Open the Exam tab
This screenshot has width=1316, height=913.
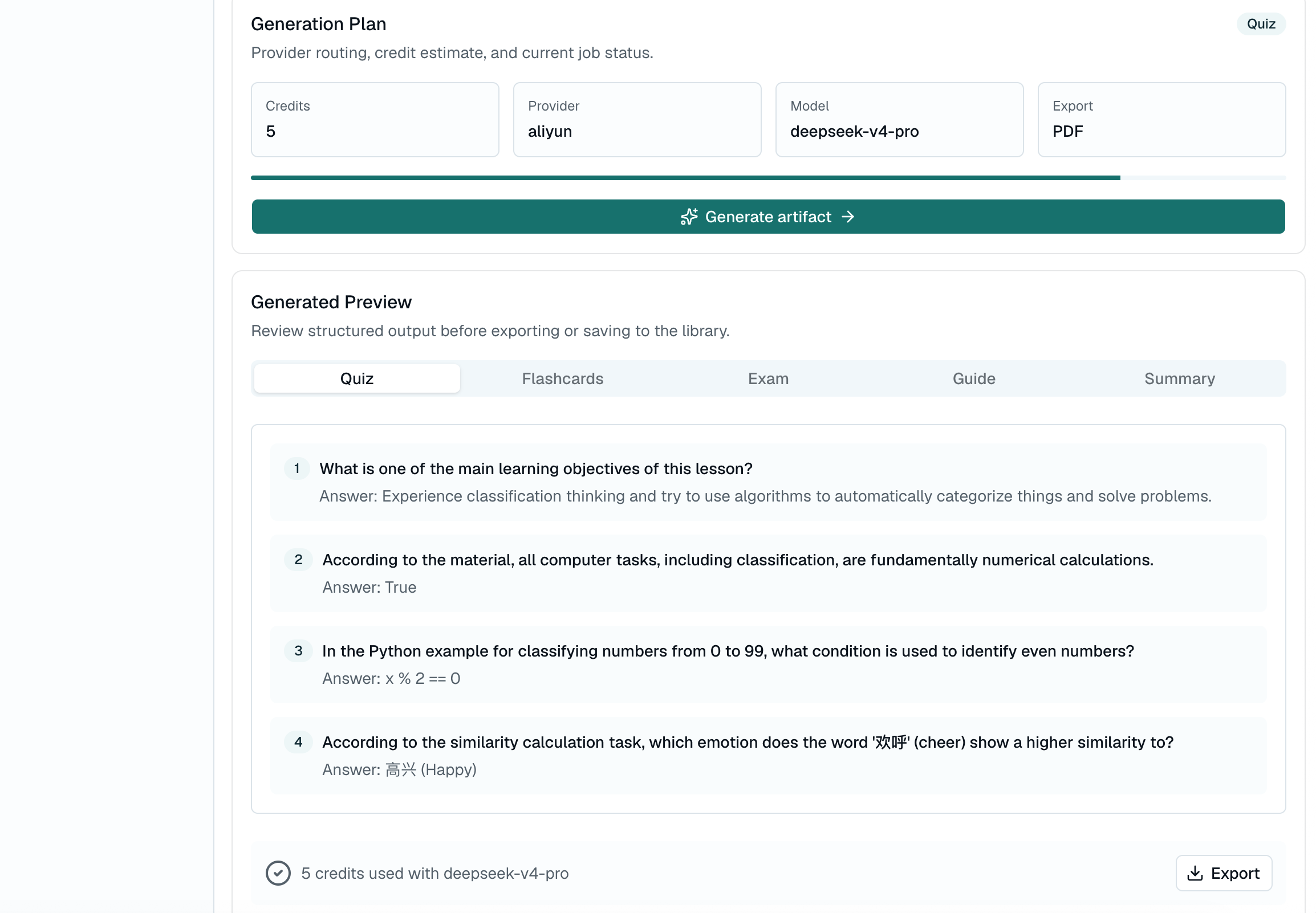[x=769, y=378]
